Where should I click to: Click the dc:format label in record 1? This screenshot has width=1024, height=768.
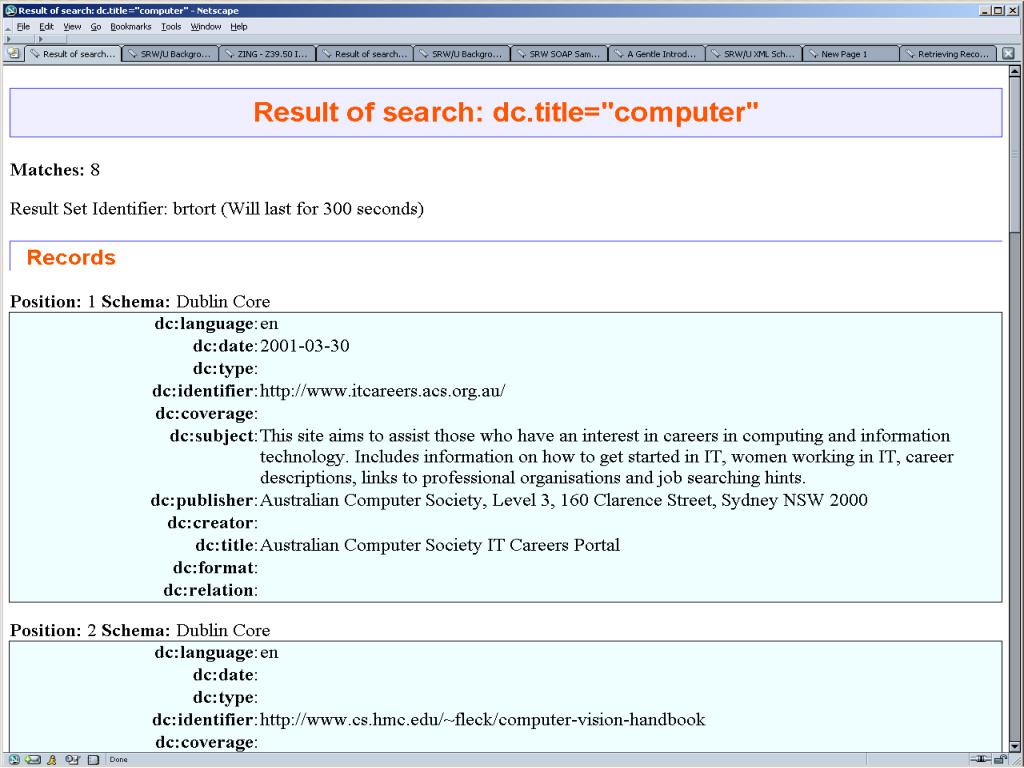[x=216, y=568]
